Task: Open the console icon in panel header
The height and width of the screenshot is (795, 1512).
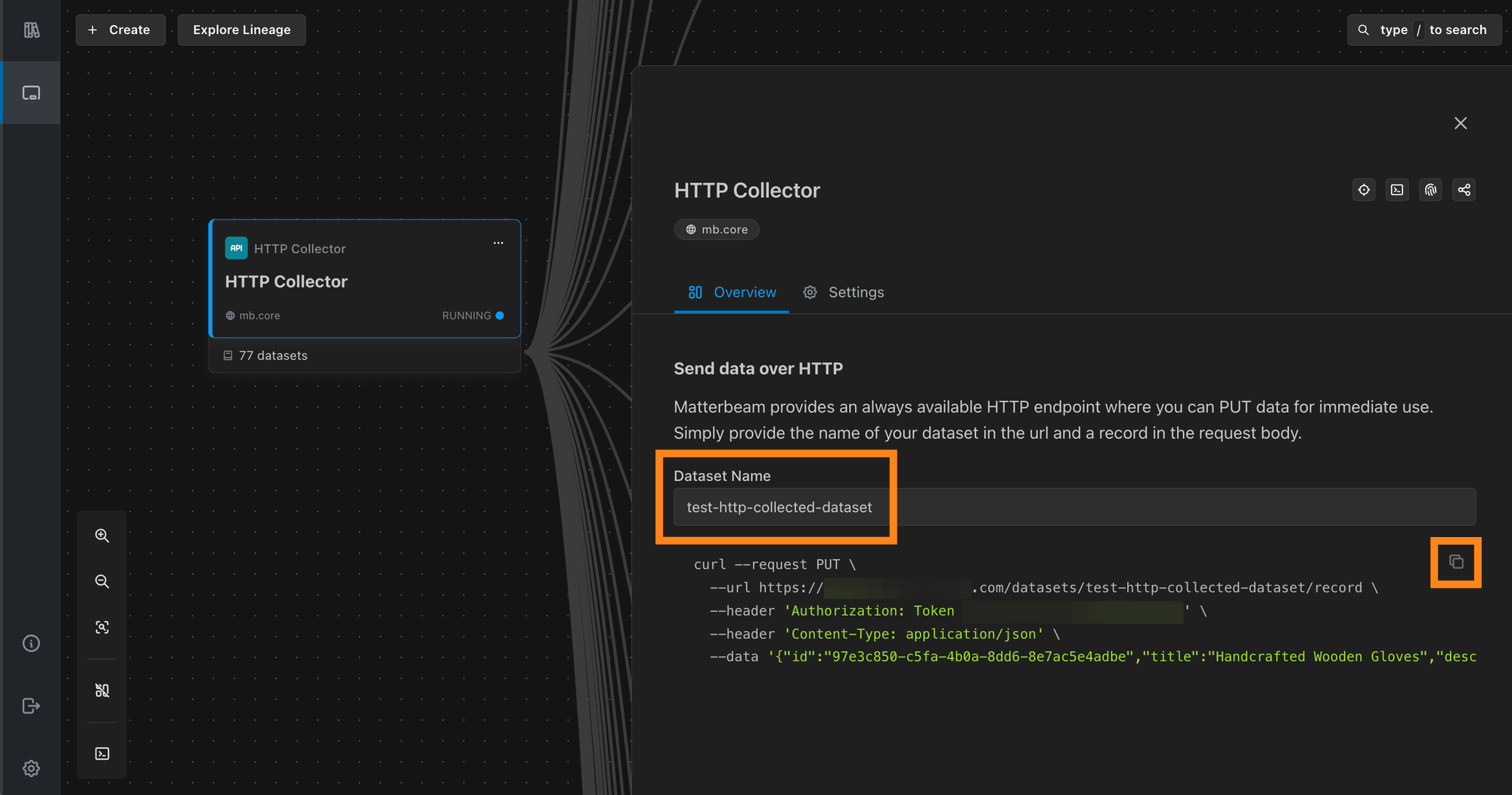Action: tap(1397, 190)
